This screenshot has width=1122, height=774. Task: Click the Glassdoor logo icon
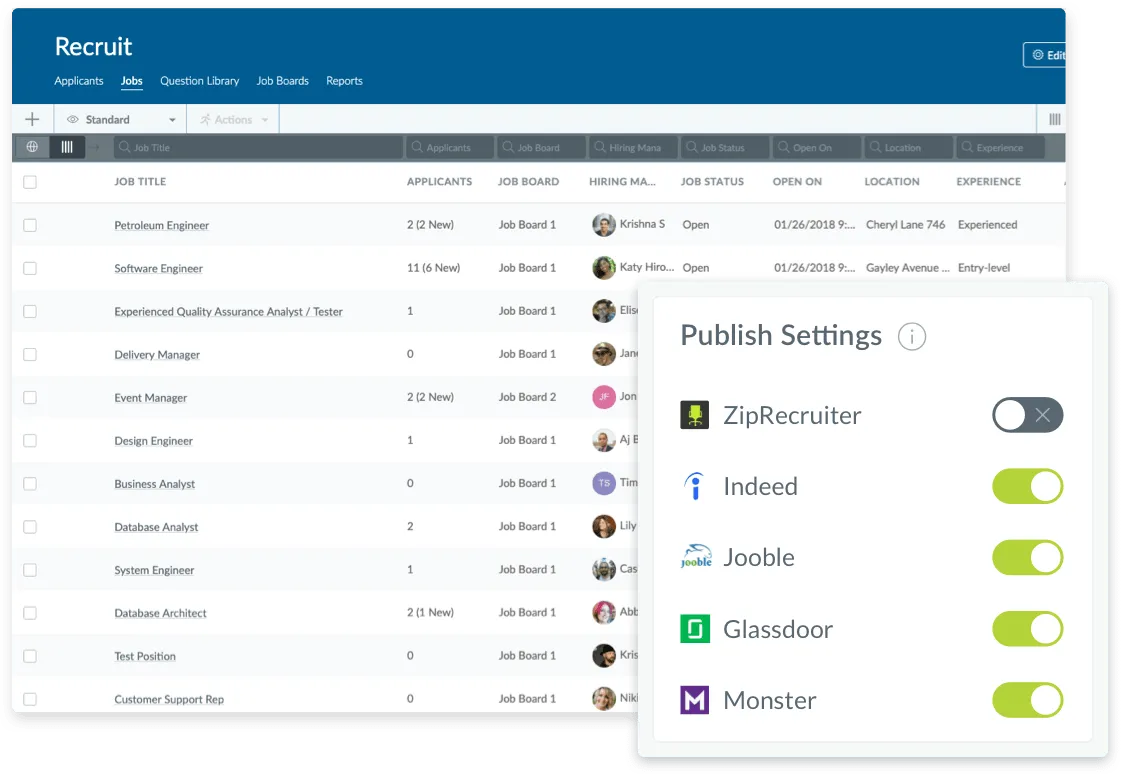point(694,629)
